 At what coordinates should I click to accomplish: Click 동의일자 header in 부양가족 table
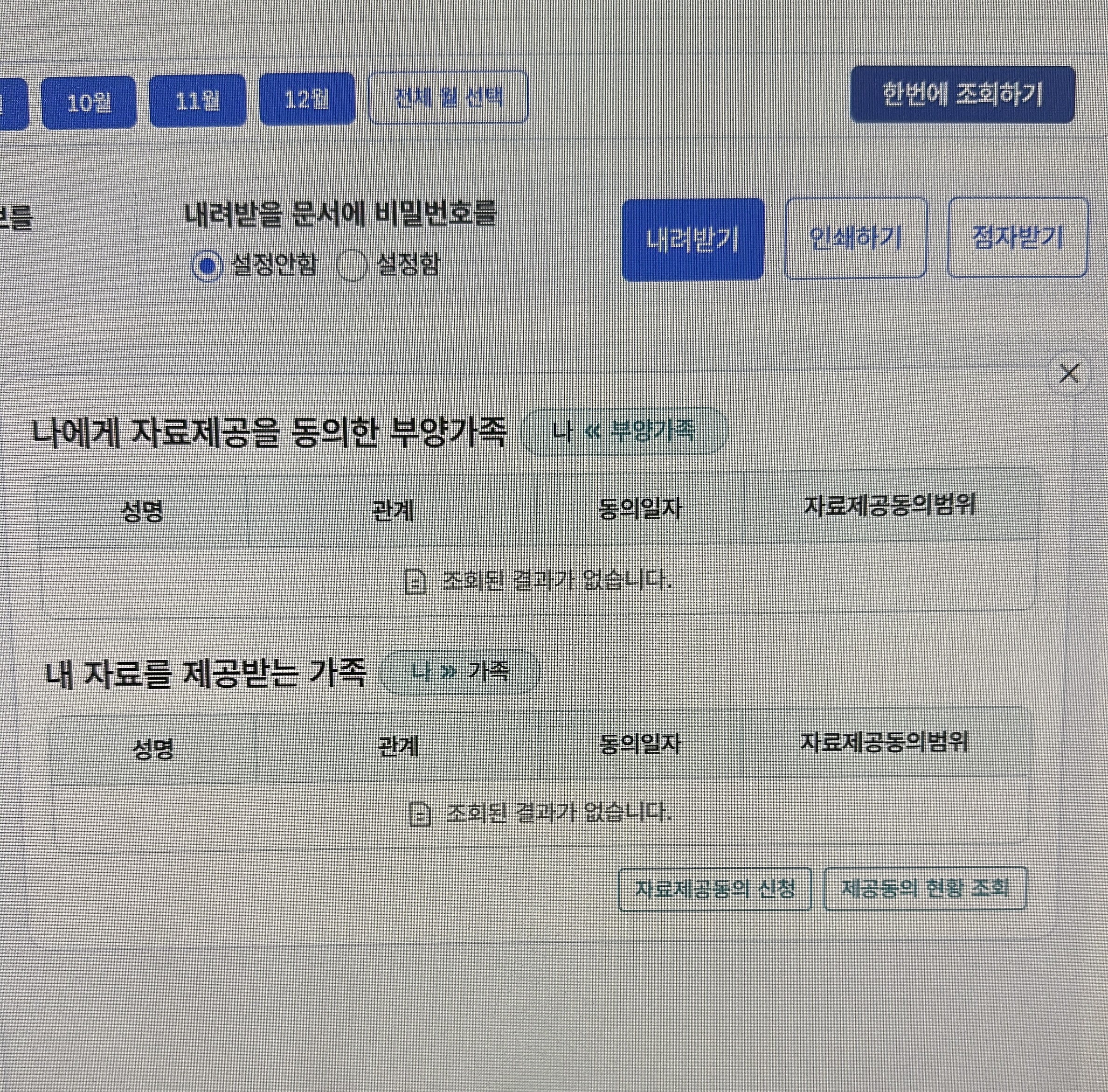640,508
